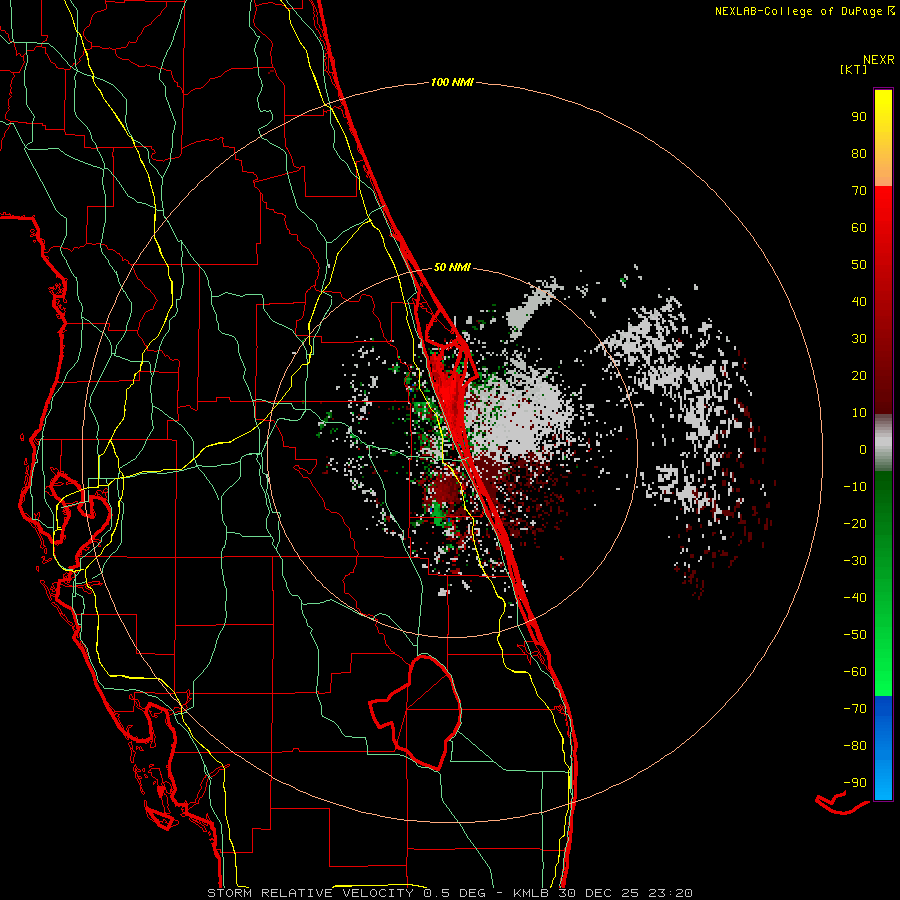The width and height of the screenshot is (900, 900).
Task: Pick the bright red segment of the color bar
Action: pos(883,210)
